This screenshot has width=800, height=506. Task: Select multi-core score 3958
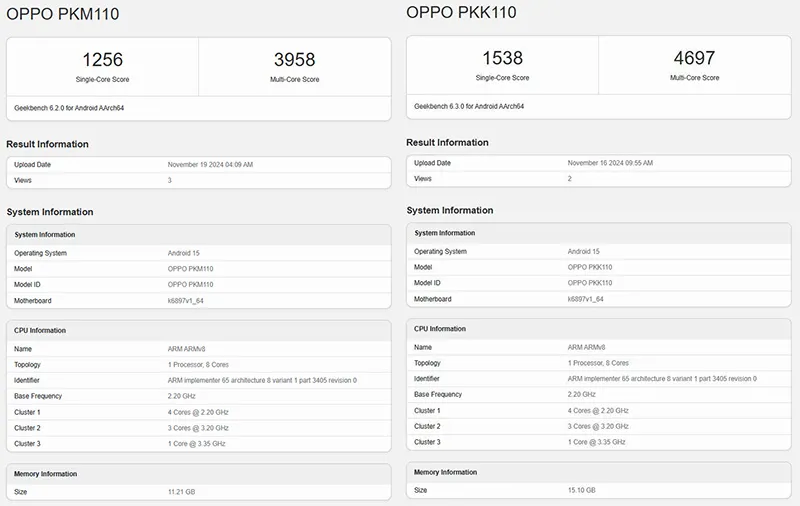(294, 60)
